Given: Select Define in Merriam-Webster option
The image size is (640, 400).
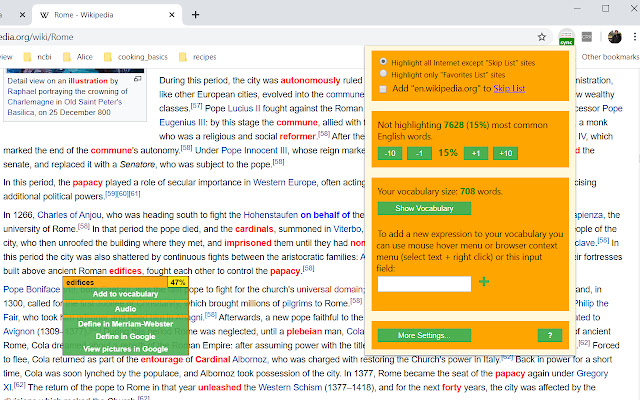Looking at the screenshot, I should click(x=125, y=324).
